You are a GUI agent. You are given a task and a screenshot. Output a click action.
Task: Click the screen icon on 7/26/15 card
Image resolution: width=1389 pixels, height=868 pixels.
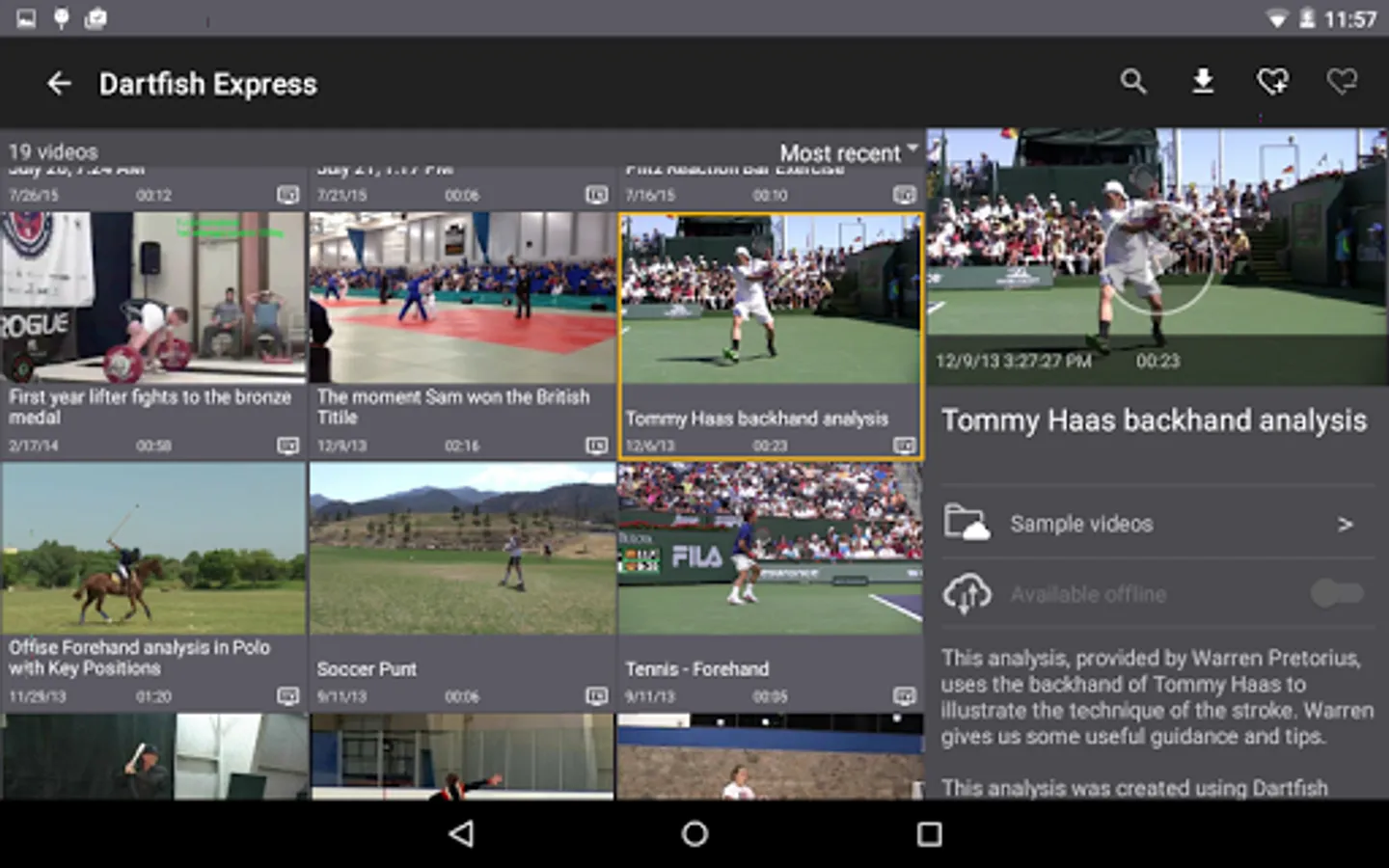coord(288,195)
